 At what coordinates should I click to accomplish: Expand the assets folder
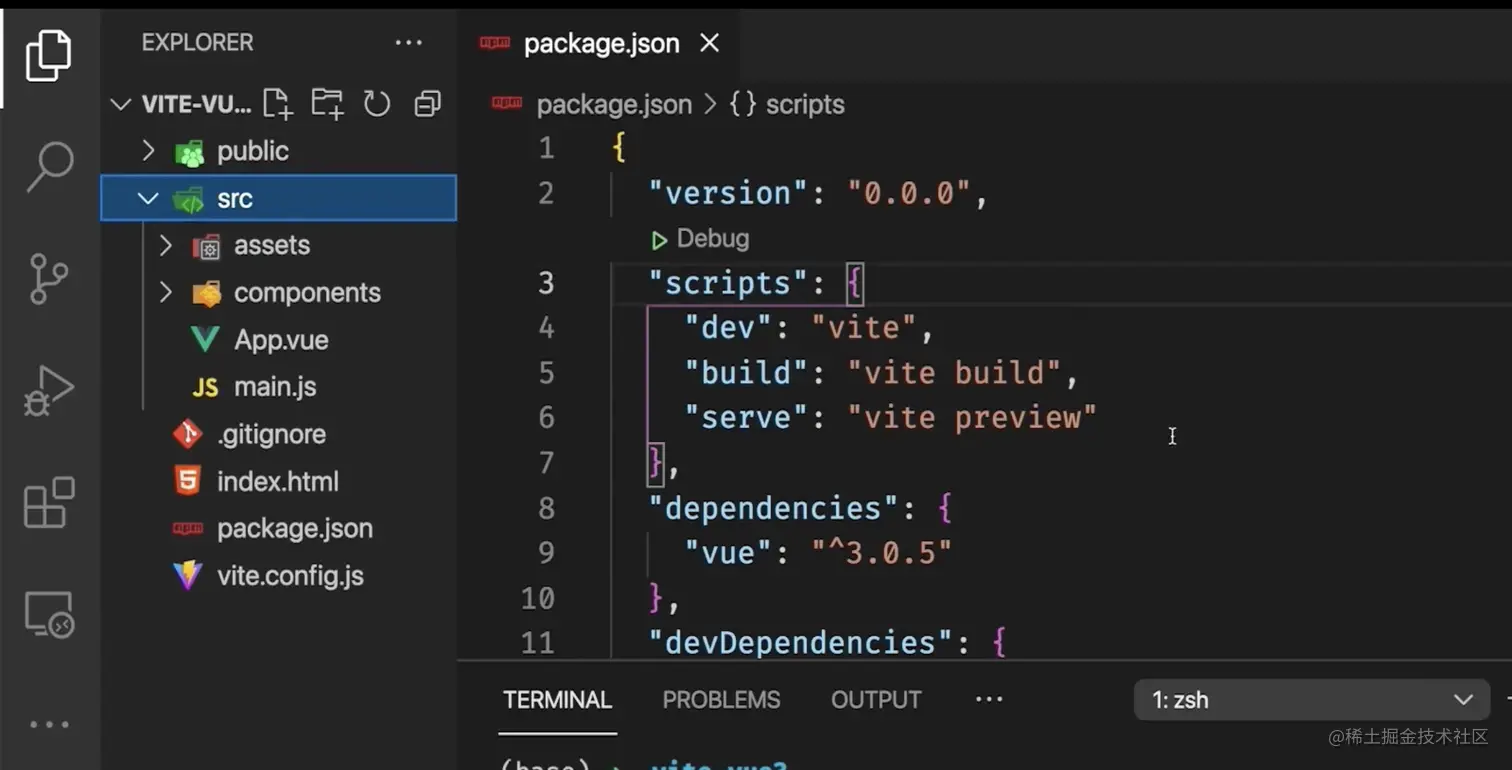165,245
